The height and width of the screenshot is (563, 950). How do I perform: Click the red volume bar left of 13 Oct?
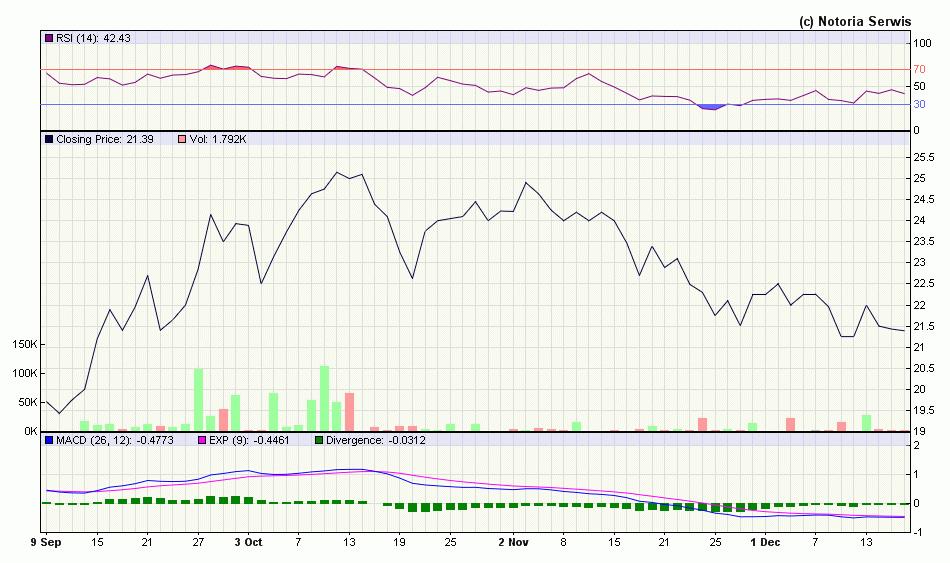350,412
